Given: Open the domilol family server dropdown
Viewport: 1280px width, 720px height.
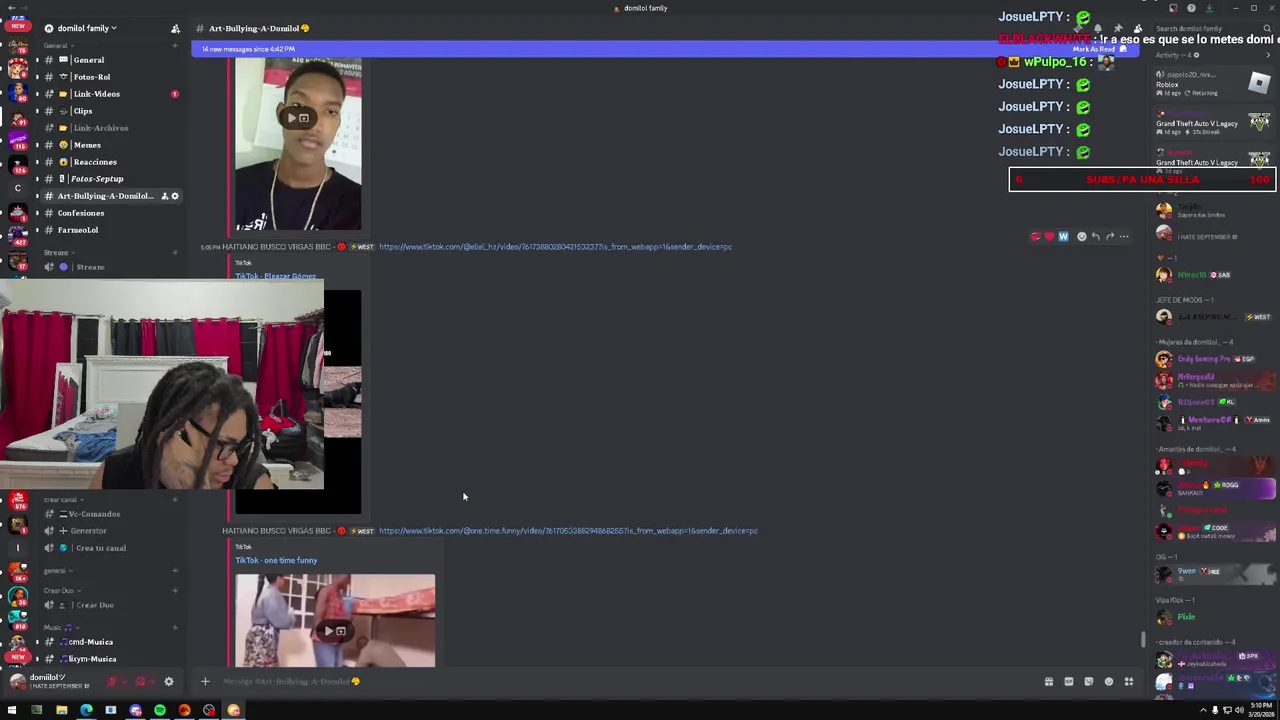Looking at the screenshot, I should point(86,28).
